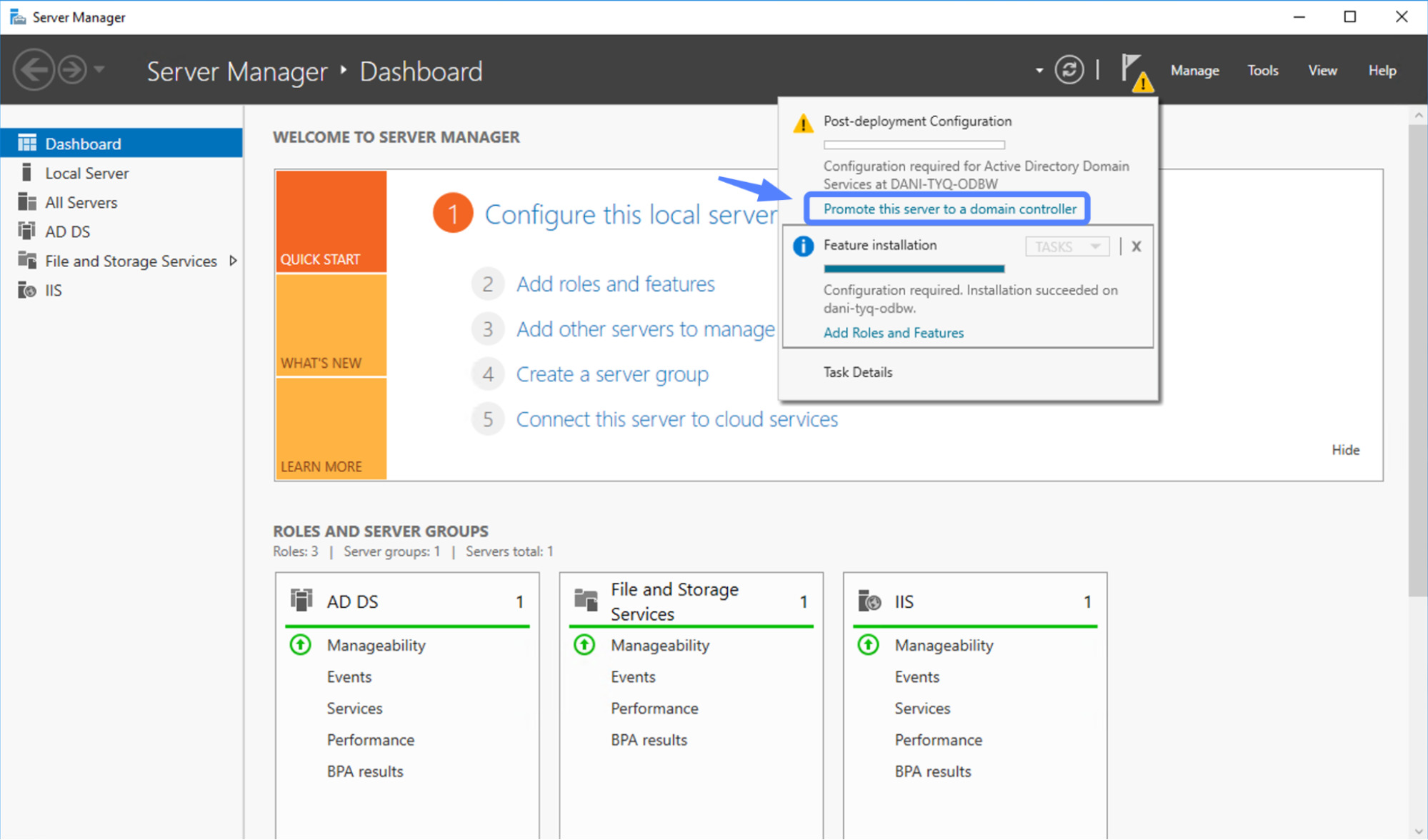Image resolution: width=1428 pixels, height=840 pixels.
Task: Click Hide to collapse the welcome tile
Action: (x=1345, y=449)
